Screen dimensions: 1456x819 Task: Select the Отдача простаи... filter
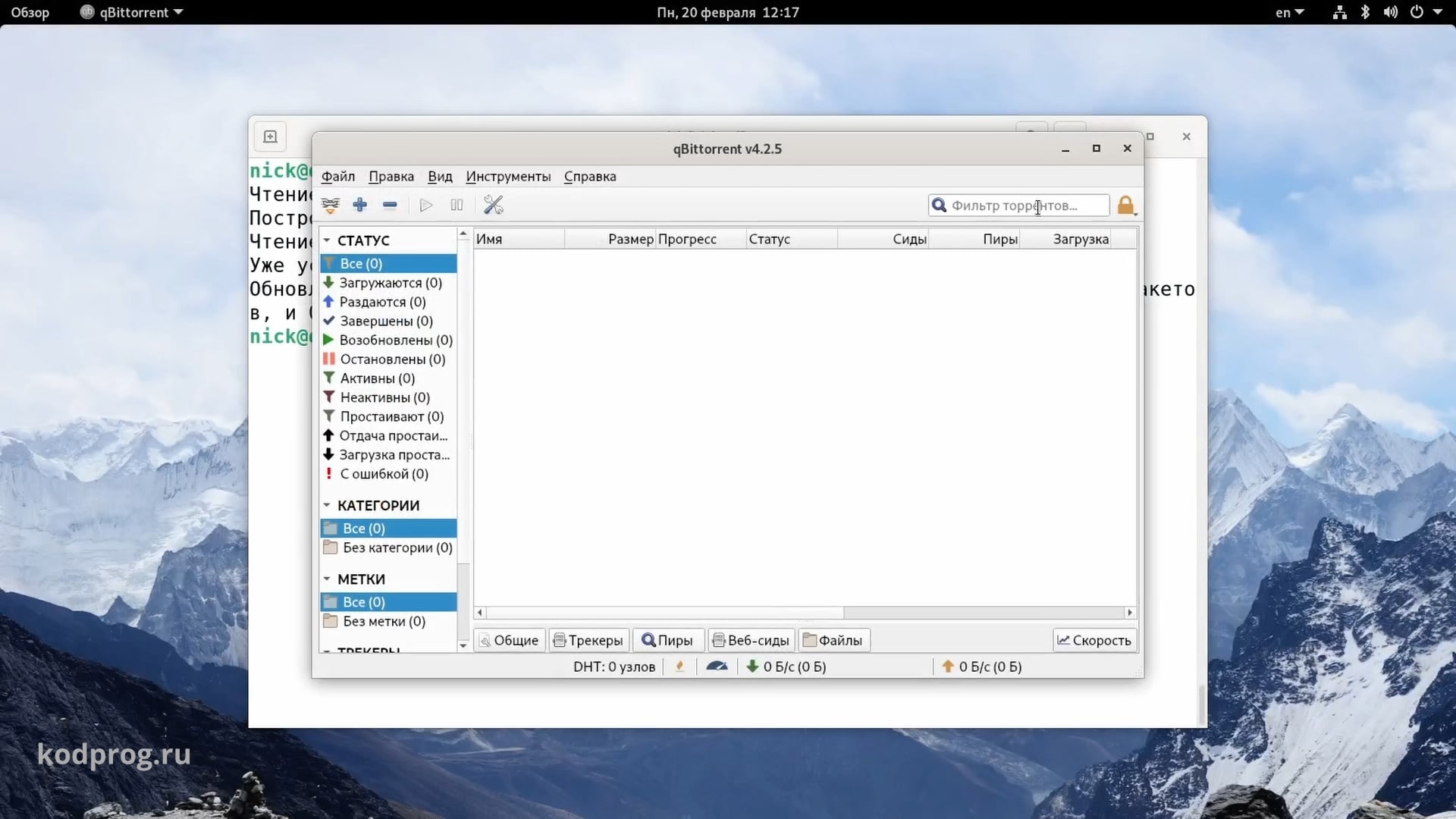coord(388,435)
